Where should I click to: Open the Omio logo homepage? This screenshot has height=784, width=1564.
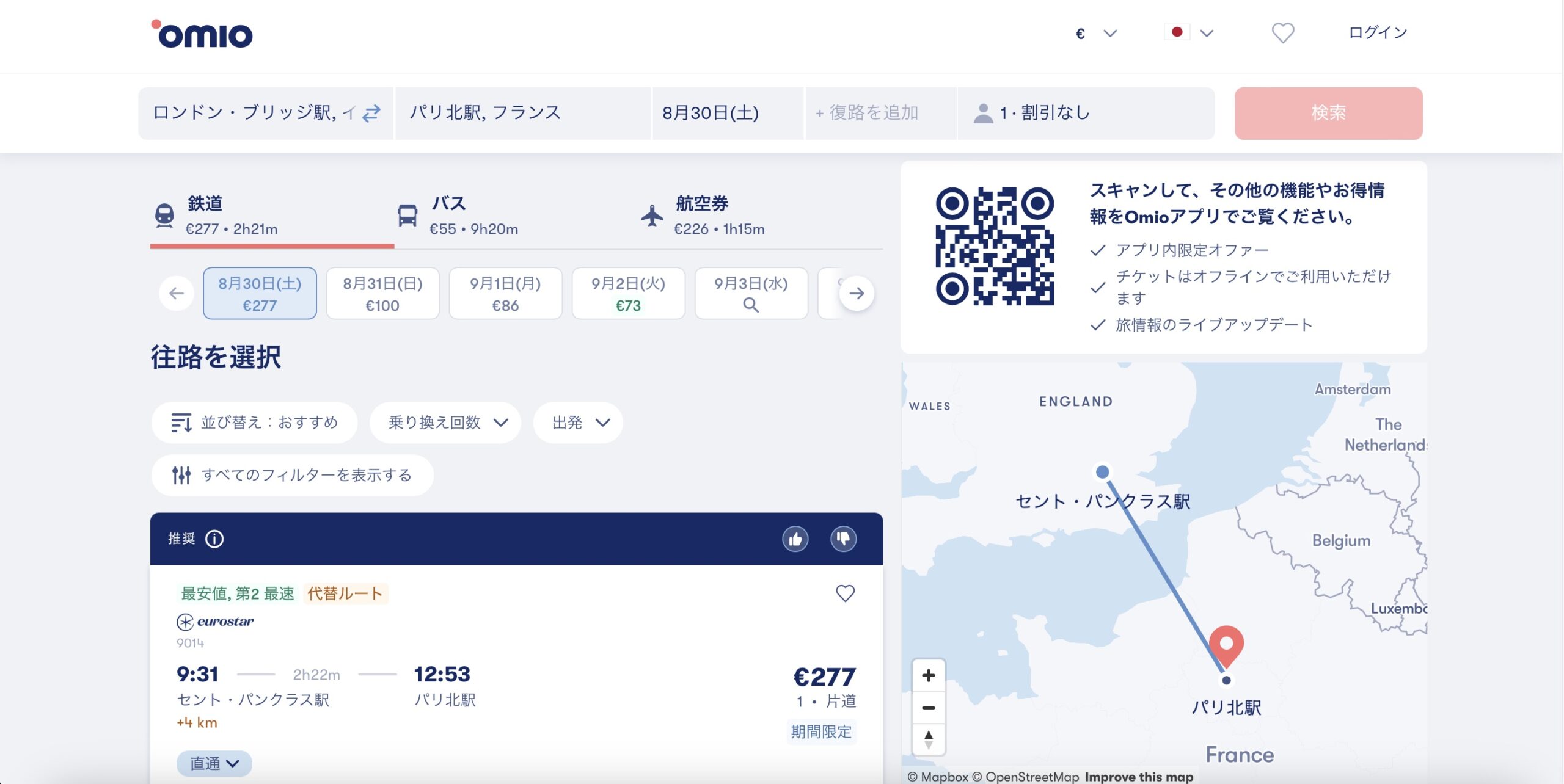[x=202, y=34]
